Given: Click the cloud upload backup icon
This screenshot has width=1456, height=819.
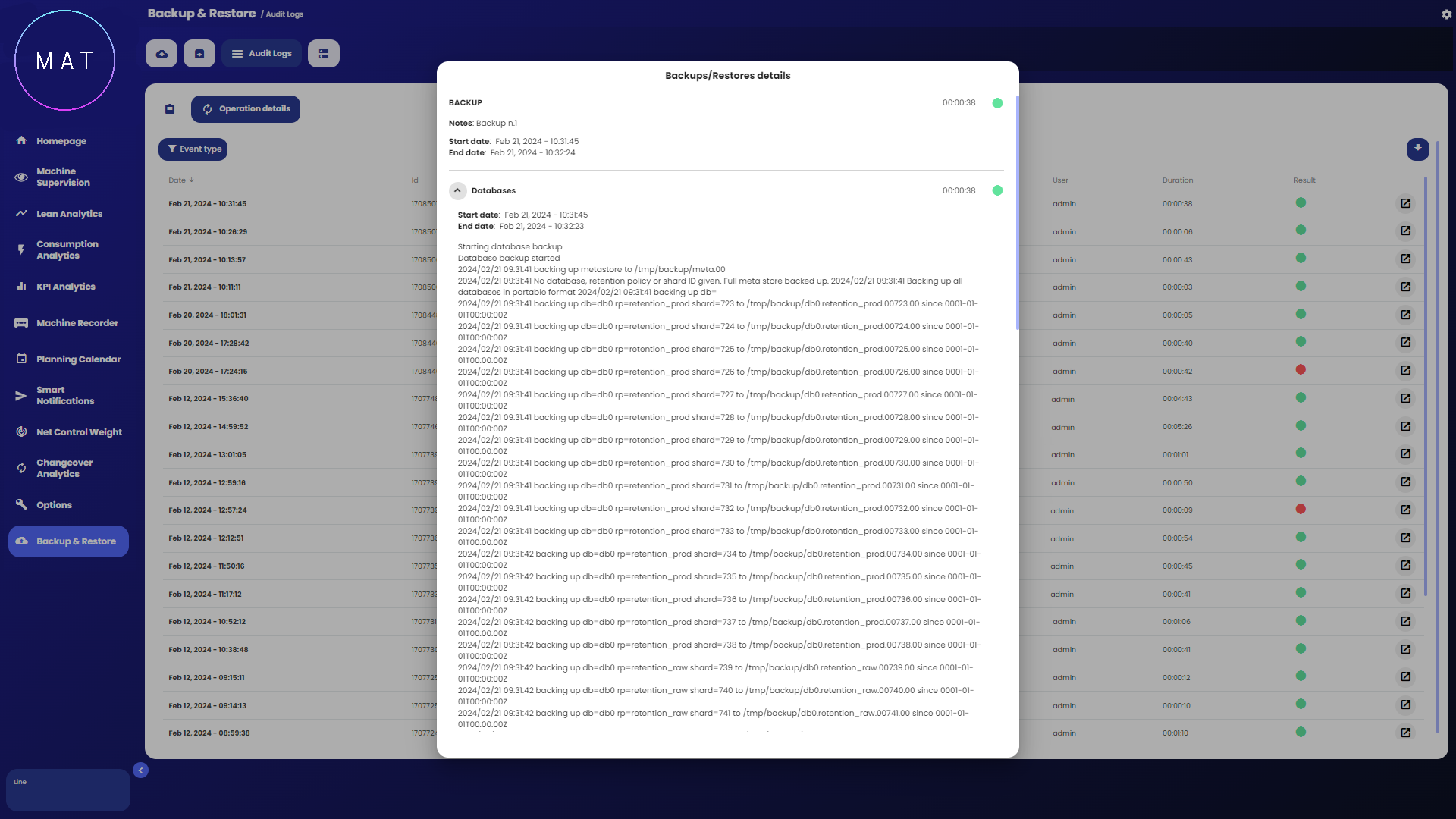Looking at the screenshot, I should (162, 54).
